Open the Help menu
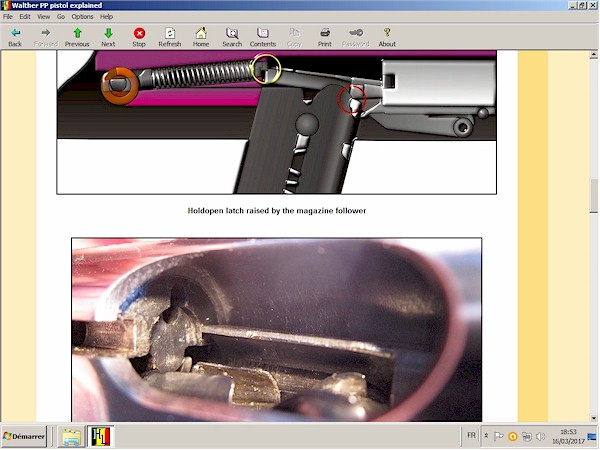 tap(106, 16)
